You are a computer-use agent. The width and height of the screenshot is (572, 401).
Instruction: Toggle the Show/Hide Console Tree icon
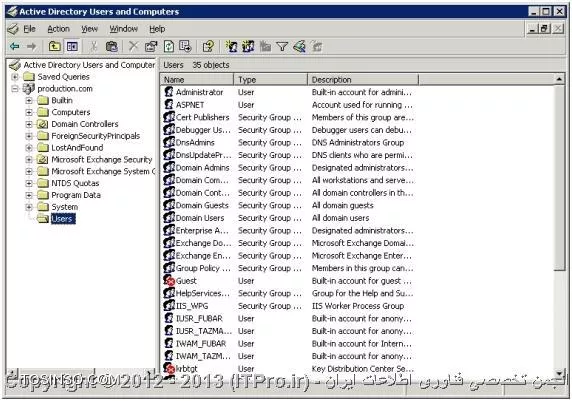tap(72, 46)
